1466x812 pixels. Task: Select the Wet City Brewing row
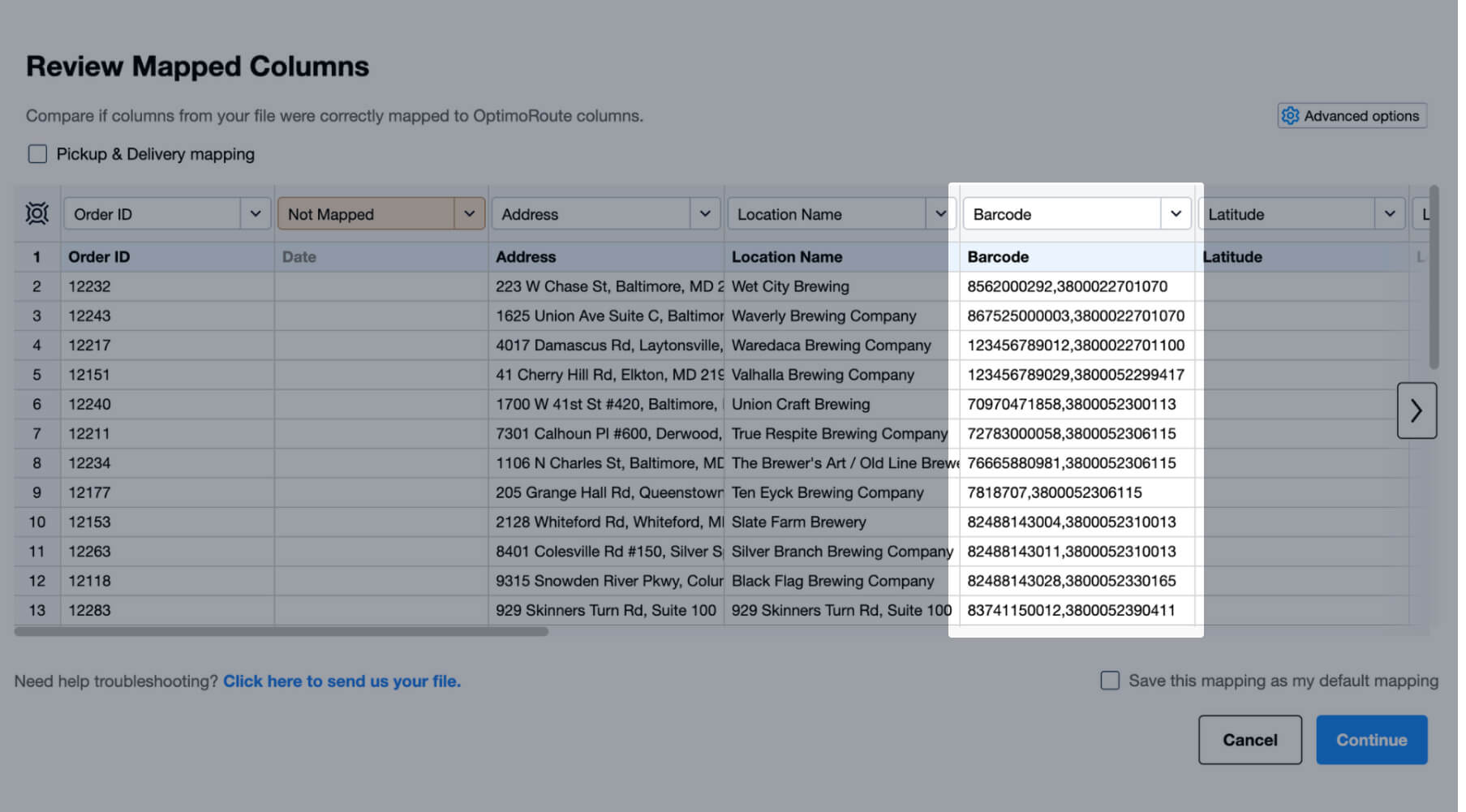click(x=790, y=286)
